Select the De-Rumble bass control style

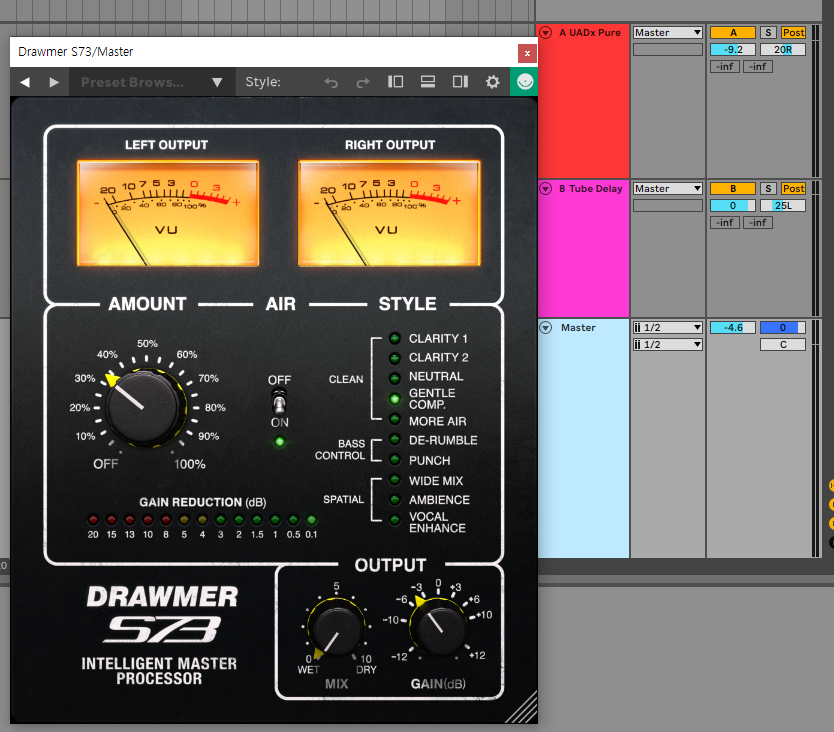(395, 439)
